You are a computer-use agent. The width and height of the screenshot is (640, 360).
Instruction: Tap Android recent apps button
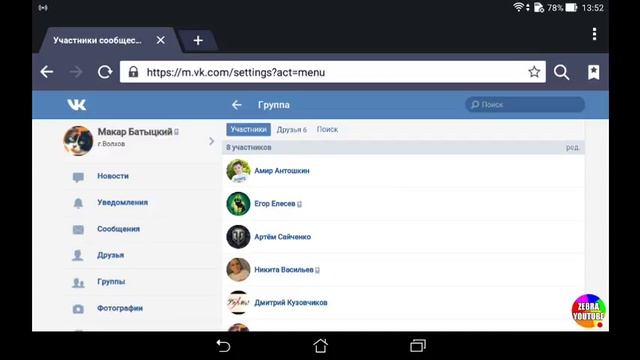pyautogui.click(x=418, y=346)
